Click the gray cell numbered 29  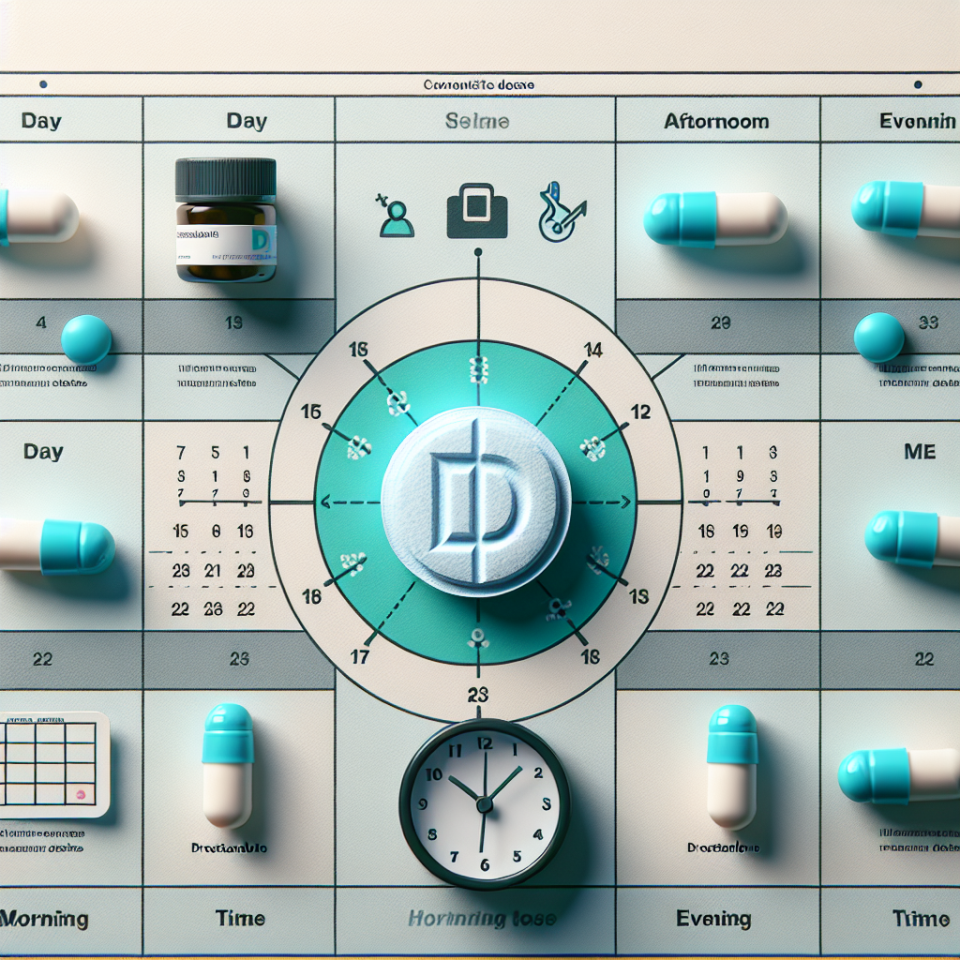(x=717, y=323)
